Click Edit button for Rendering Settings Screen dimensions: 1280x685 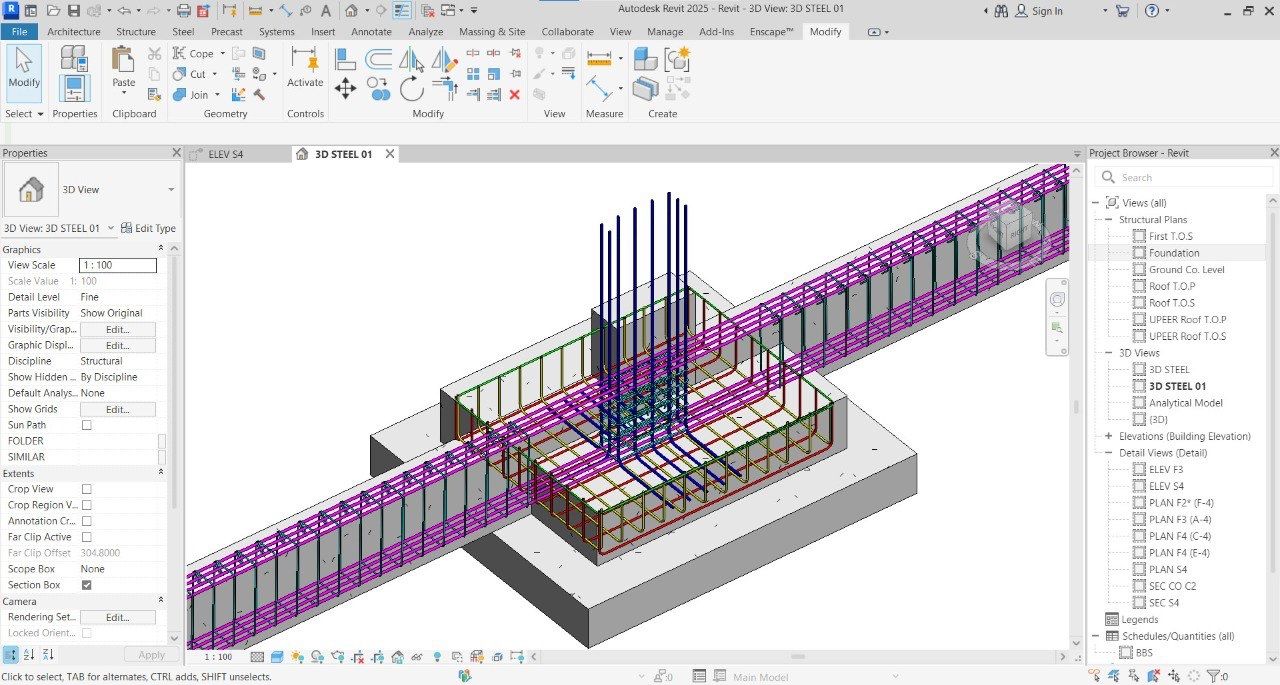pos(118,618)
